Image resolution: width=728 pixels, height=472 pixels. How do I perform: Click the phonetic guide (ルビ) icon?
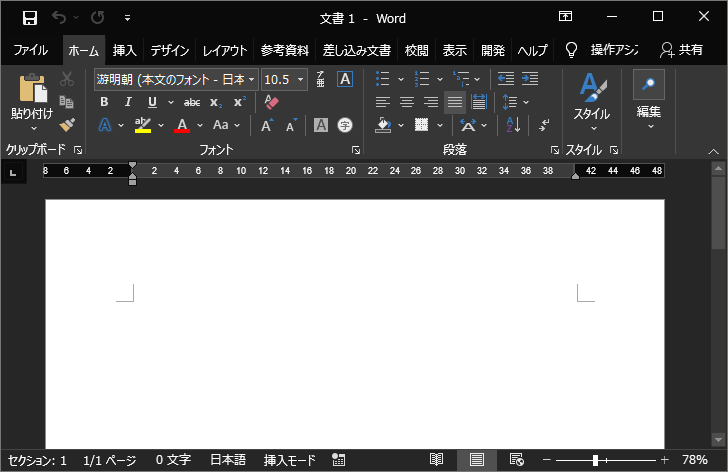(x=320, y=79)
